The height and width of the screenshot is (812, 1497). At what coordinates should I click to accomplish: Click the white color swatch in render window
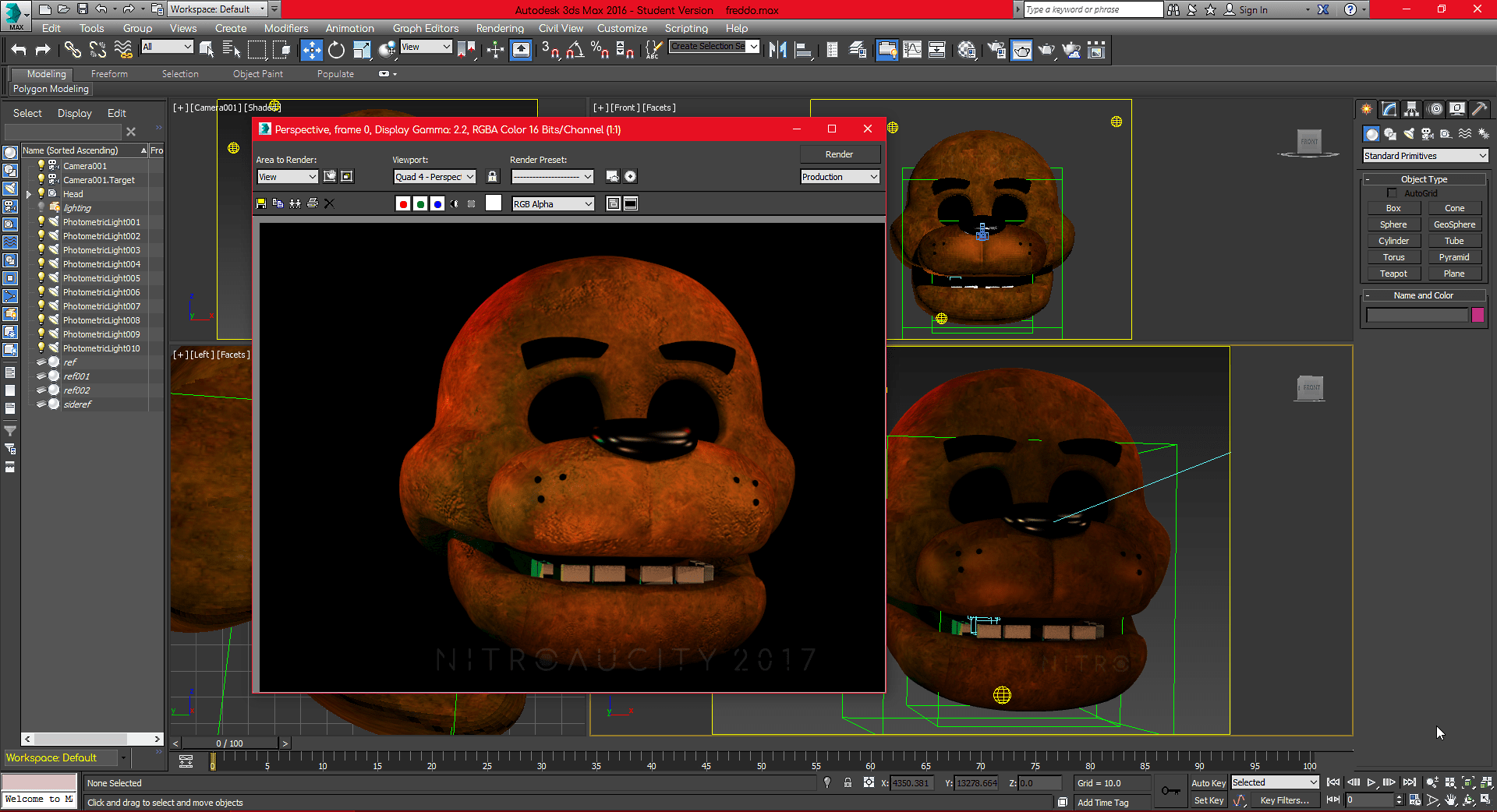(494, 203)
